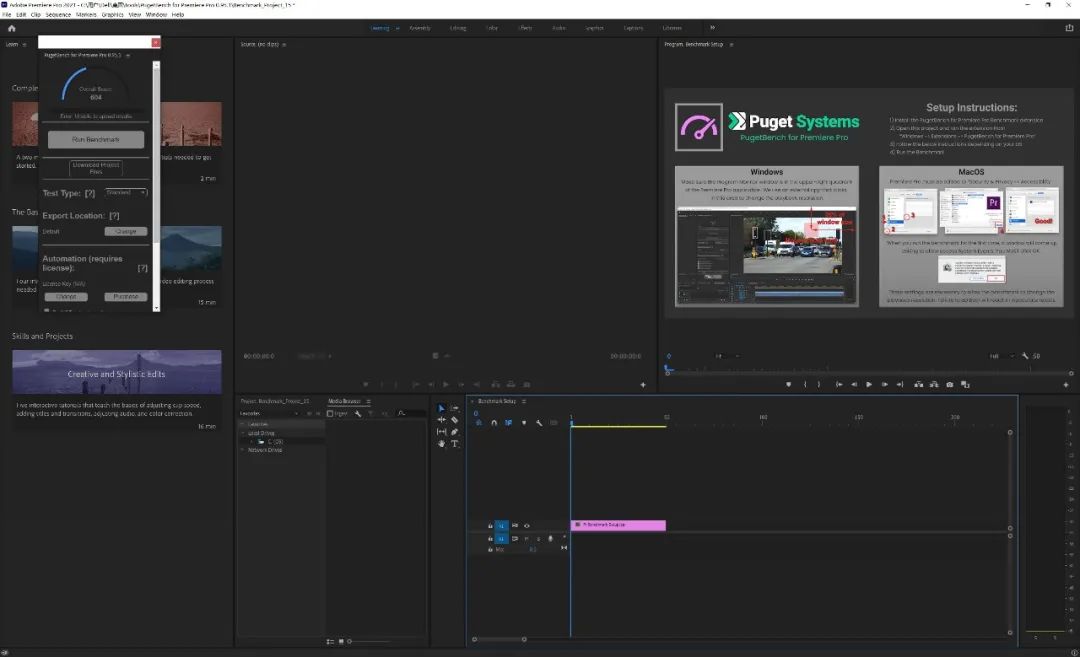Toggle video track V1 output eye

click(x=527, y=526)
